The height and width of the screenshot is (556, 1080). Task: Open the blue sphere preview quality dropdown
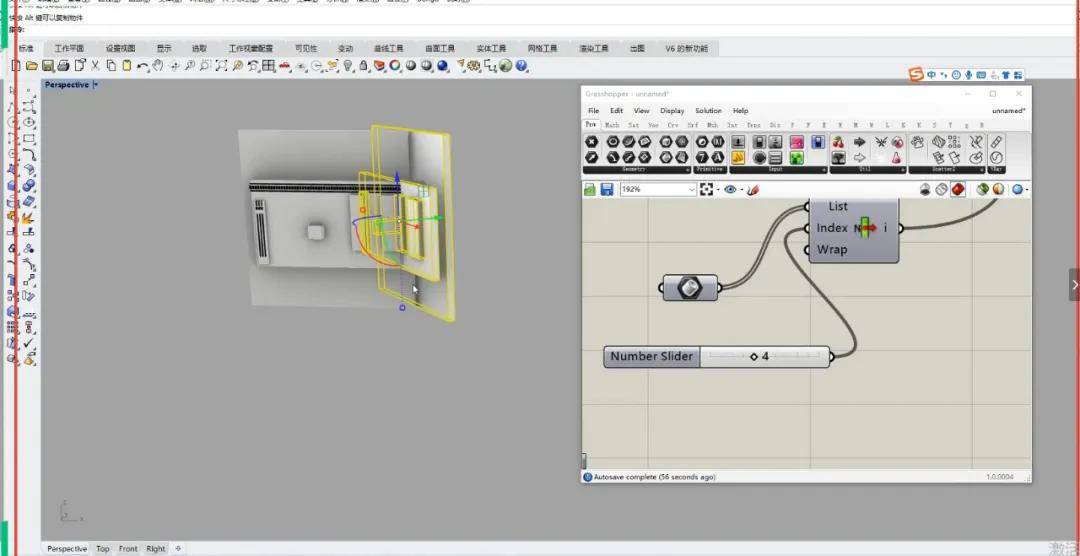click(1026, 190)
